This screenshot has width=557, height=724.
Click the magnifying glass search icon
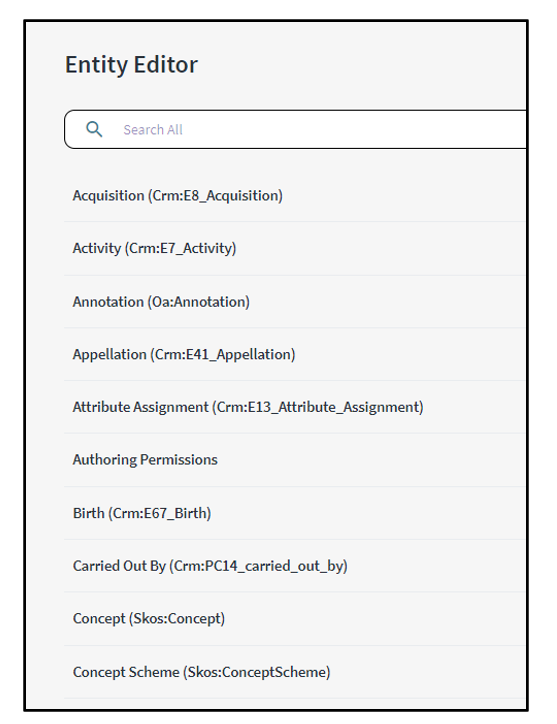click(x=94, y=129)
